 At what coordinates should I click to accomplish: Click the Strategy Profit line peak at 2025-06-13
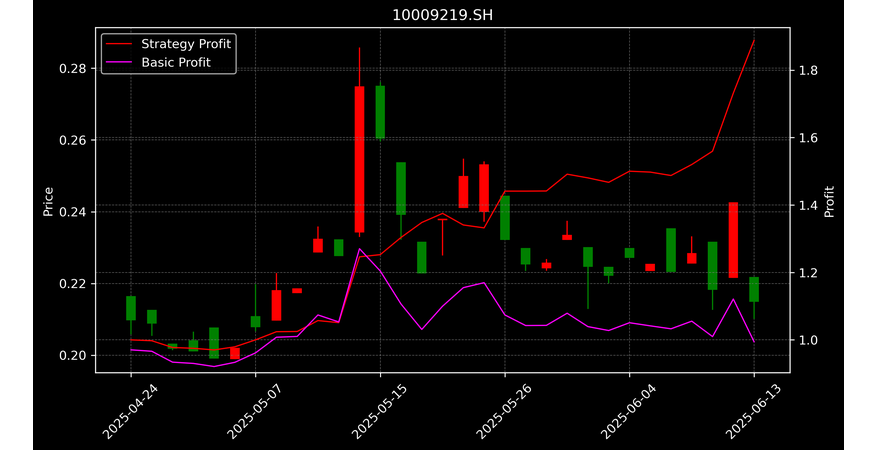[x=754, y=40]
